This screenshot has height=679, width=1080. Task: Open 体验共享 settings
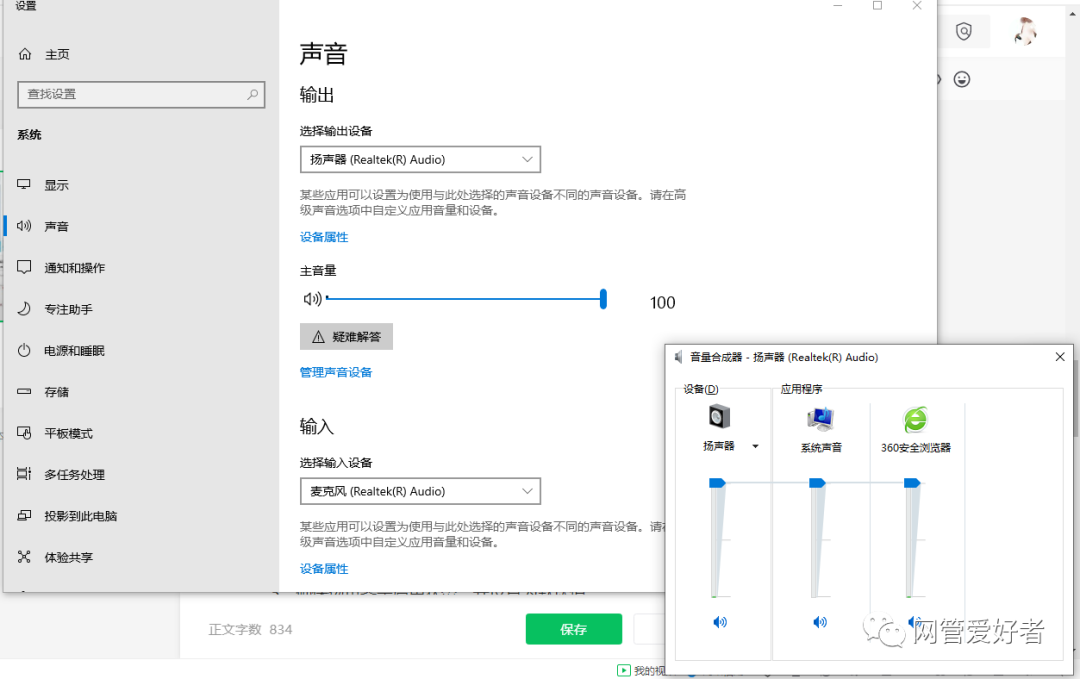[x=68, y=557]
